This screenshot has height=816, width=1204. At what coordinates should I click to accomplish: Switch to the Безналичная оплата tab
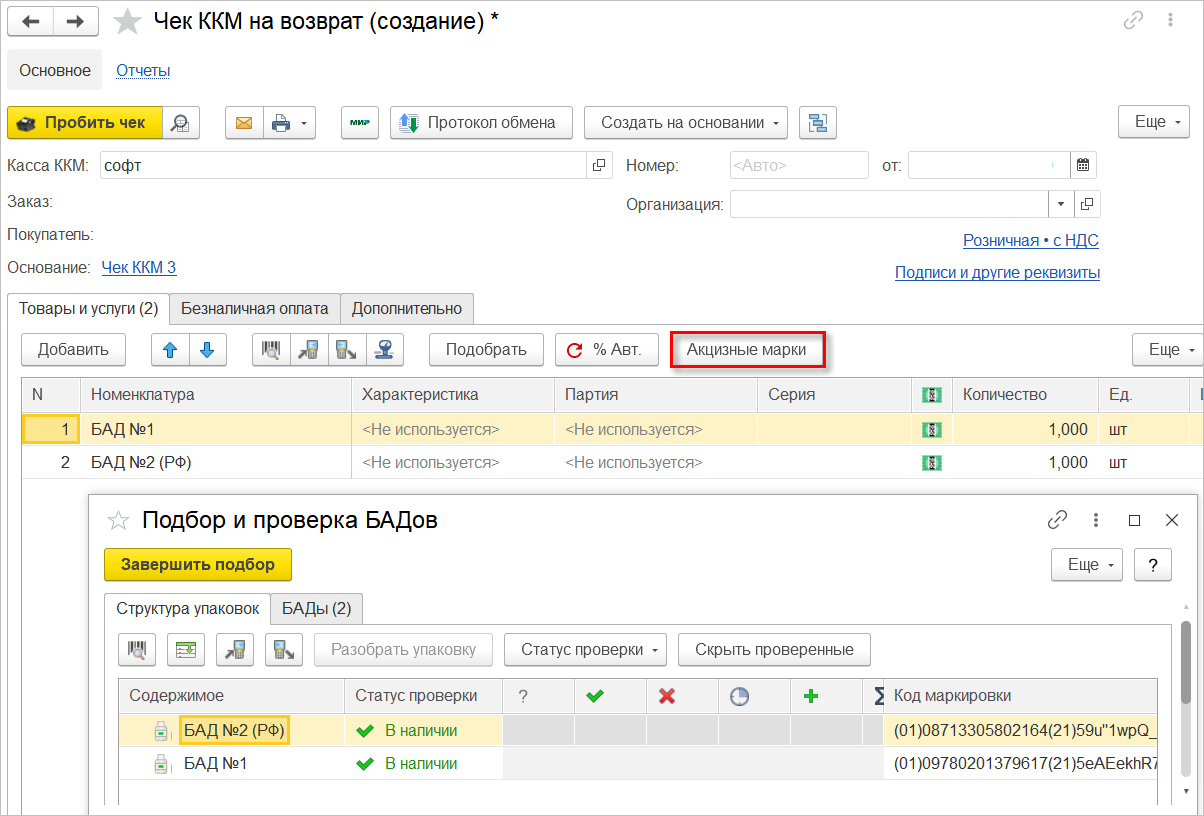tap(255, 309)
